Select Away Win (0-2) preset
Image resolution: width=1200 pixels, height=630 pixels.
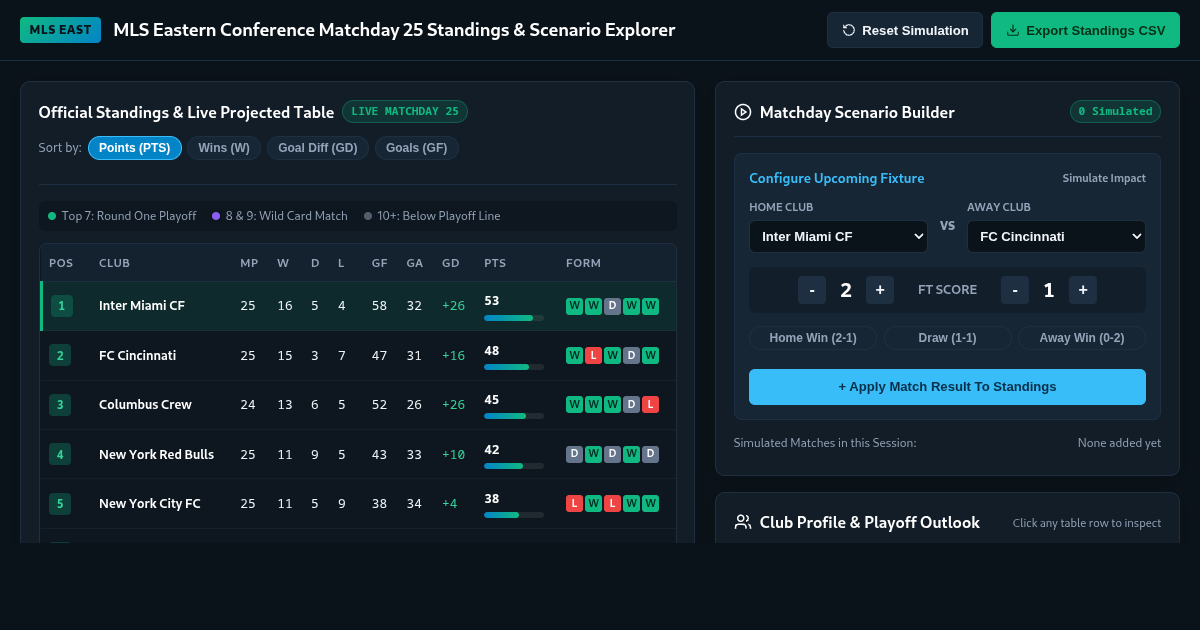1082,338
